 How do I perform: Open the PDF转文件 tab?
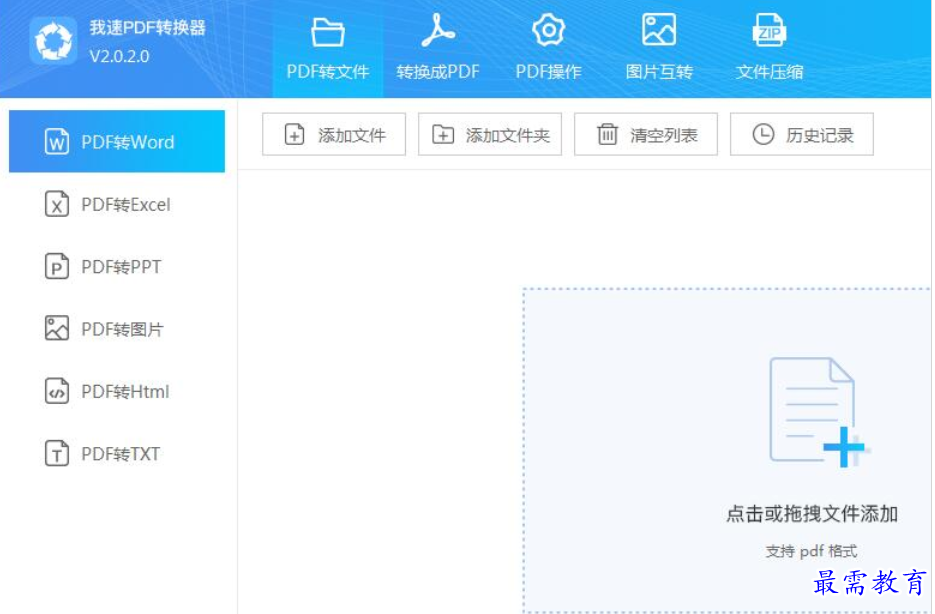click(x=328, y=49)
